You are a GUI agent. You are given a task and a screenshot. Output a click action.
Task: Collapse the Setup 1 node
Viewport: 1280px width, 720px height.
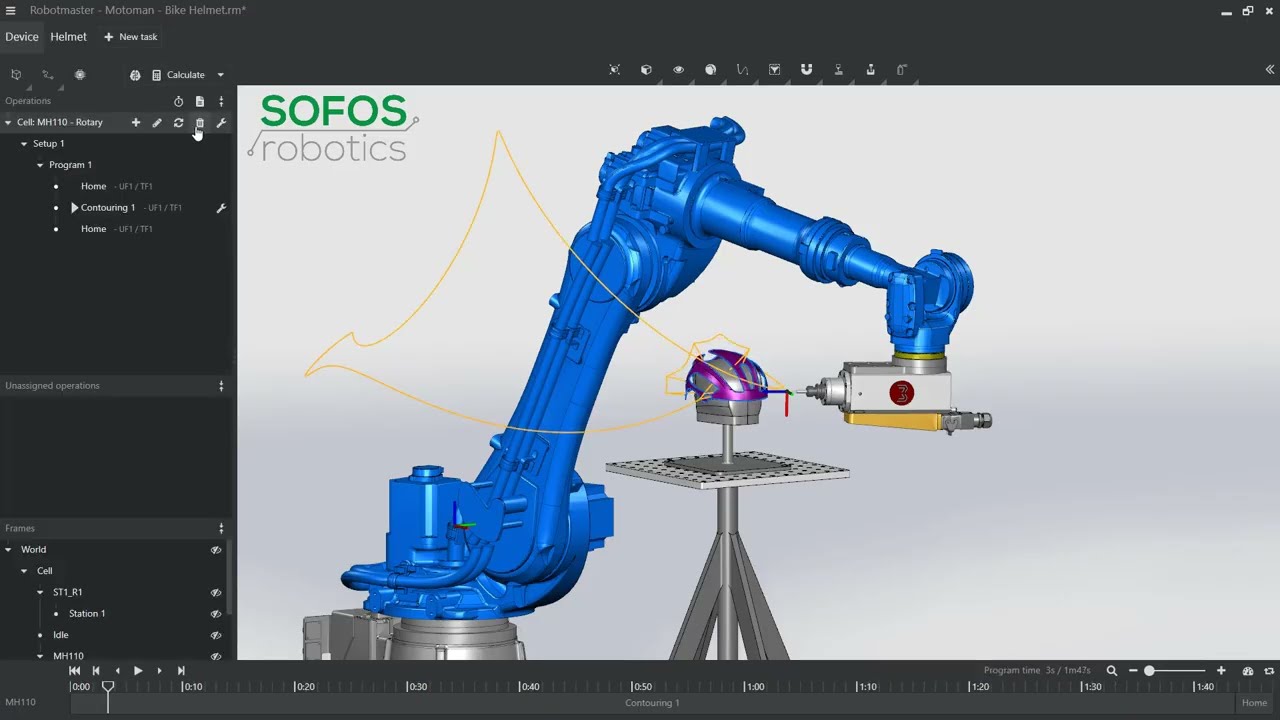[24, 144]
